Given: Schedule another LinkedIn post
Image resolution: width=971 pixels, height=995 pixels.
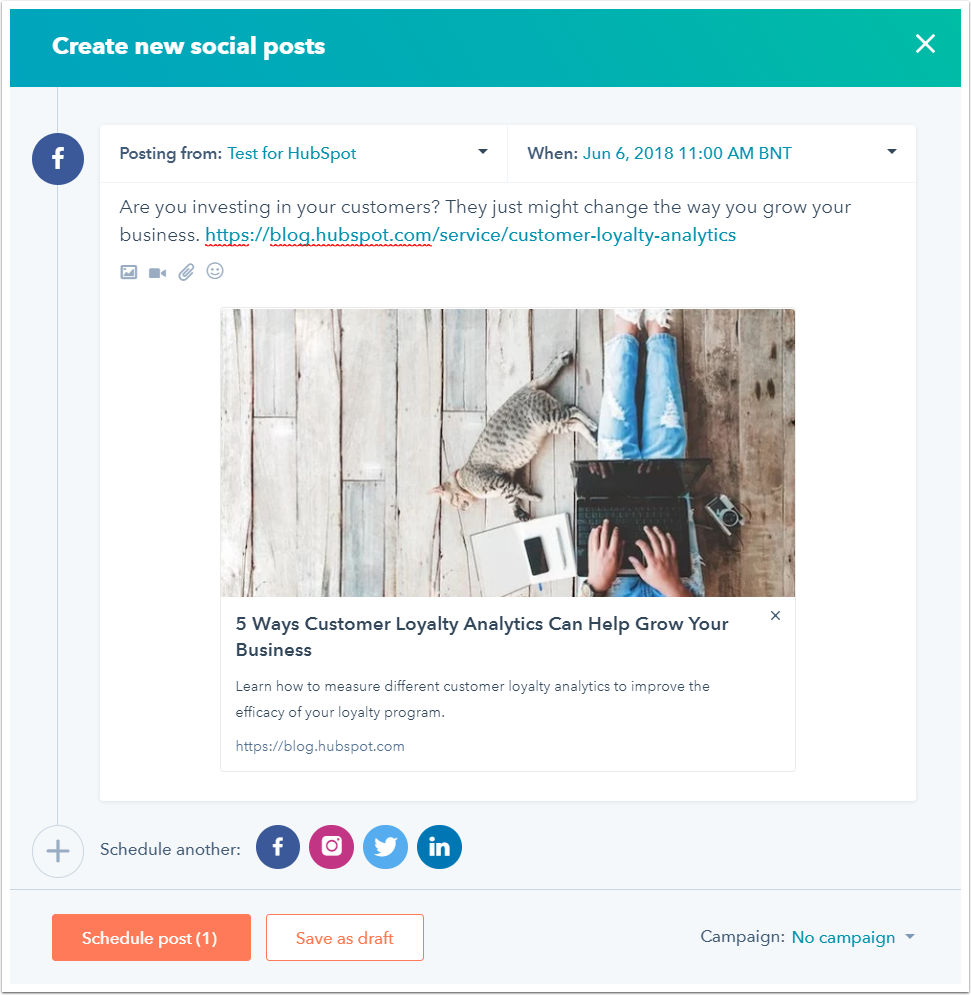Looking at the screenshot, I should click(439, 847).
